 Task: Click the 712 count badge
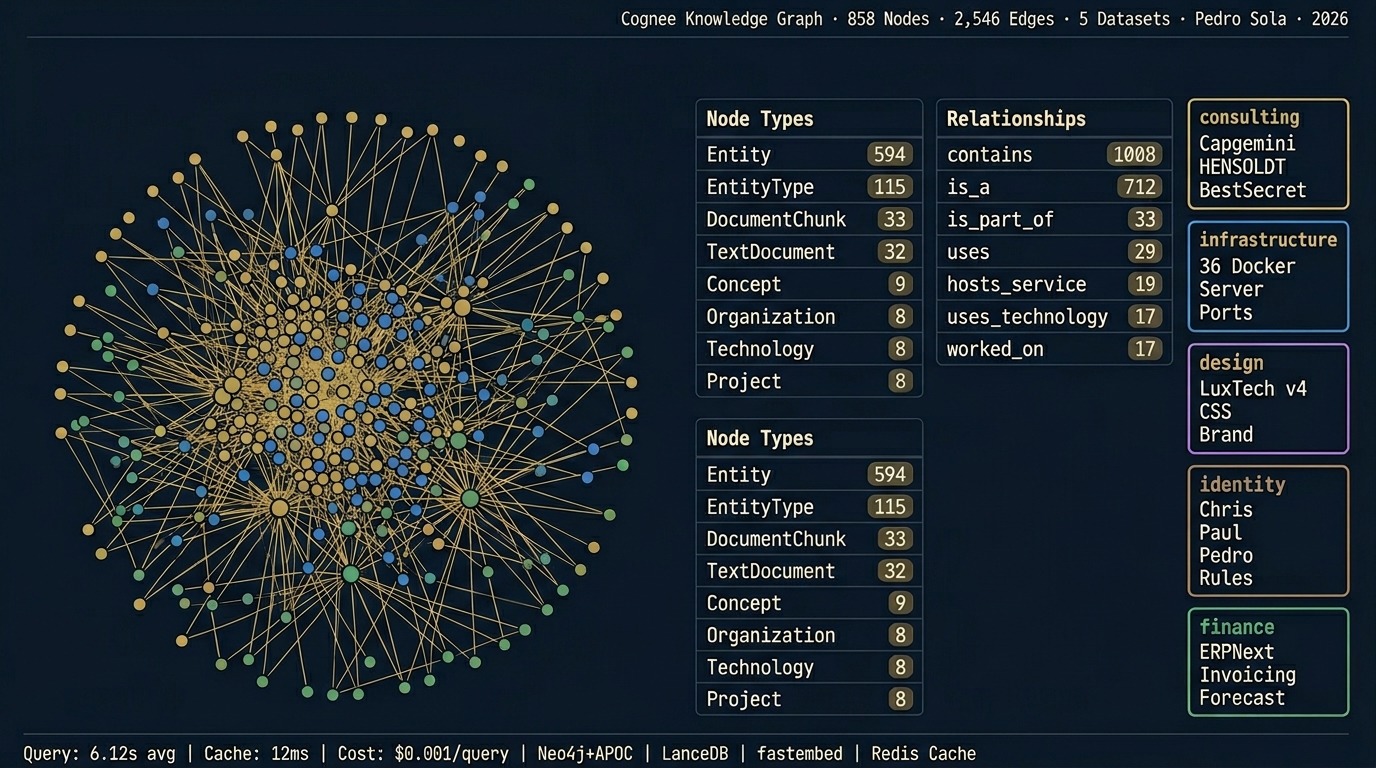(x=1139, y=187)
